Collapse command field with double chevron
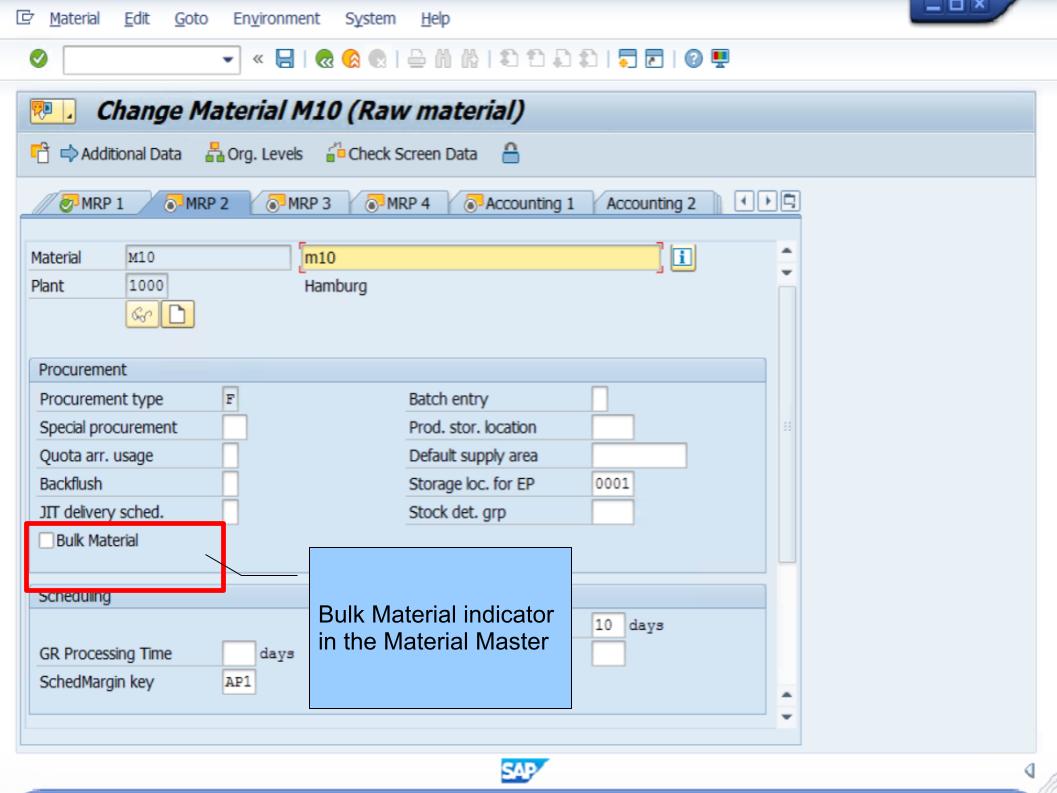Image resolution: width=1057 pixels, height=793 pixels. coord(258,59)
